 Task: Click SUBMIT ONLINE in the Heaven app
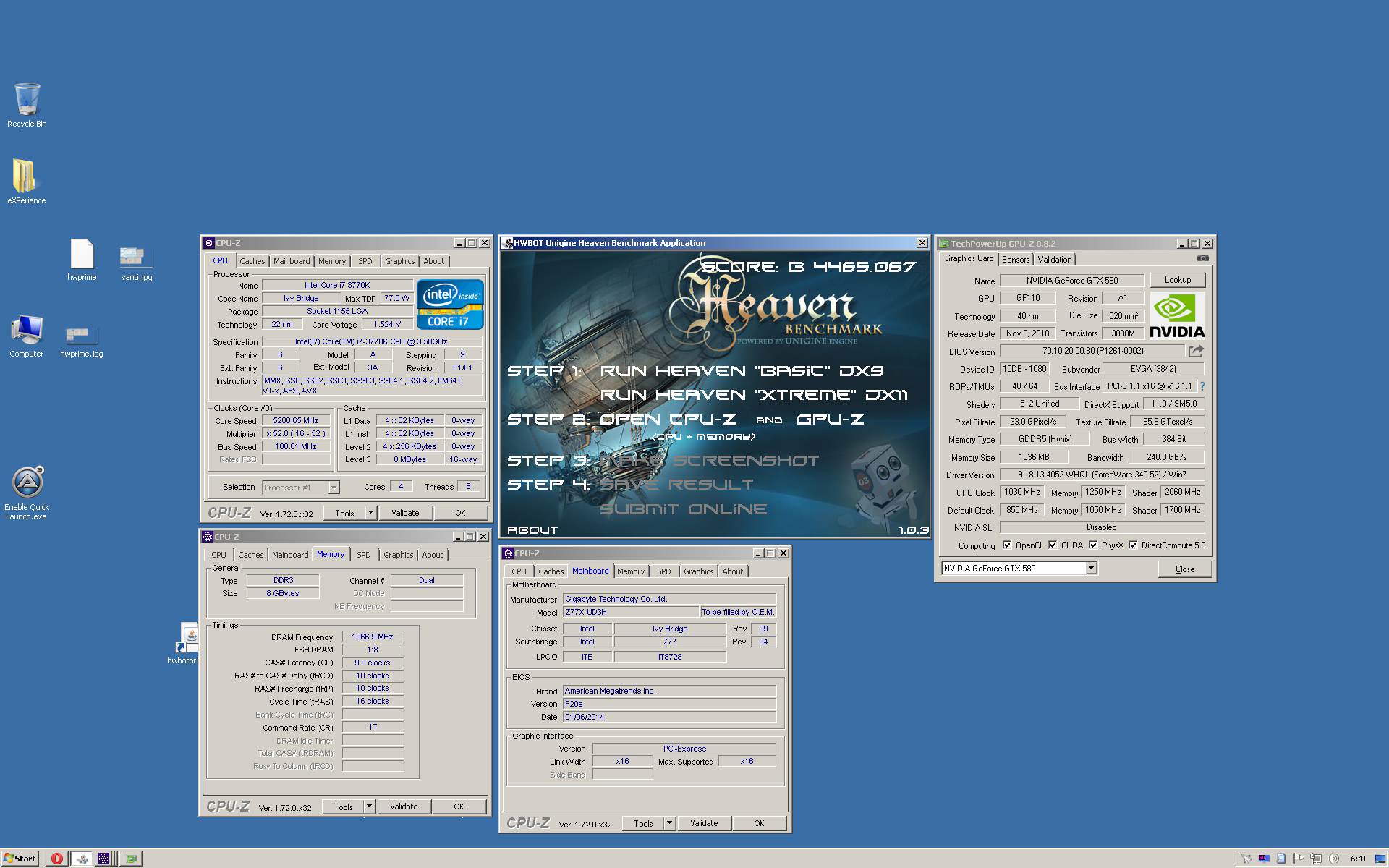point(684,509)
